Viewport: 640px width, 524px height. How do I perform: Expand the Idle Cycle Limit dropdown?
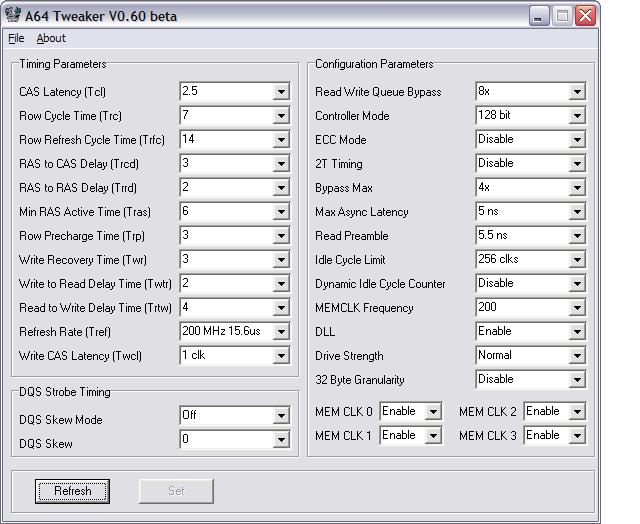click(577, 260)
